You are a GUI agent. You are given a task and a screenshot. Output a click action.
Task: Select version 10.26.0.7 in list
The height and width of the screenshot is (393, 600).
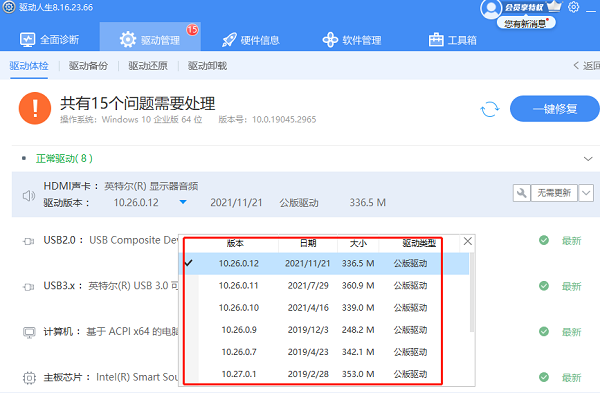(324, 352)
